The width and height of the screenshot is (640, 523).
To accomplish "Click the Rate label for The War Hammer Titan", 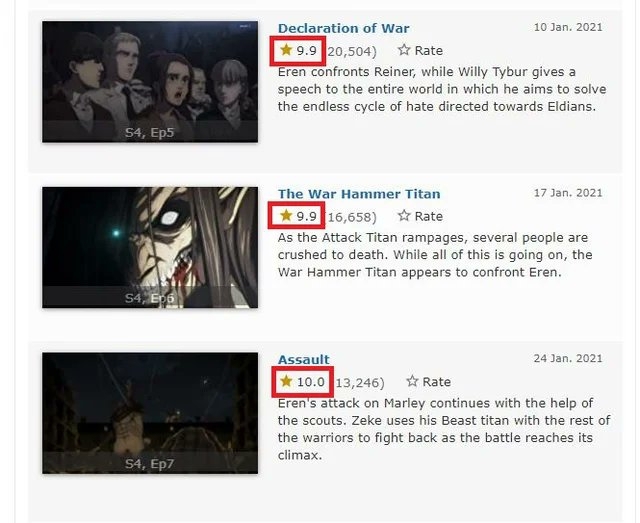I will [x=429, y=216].
